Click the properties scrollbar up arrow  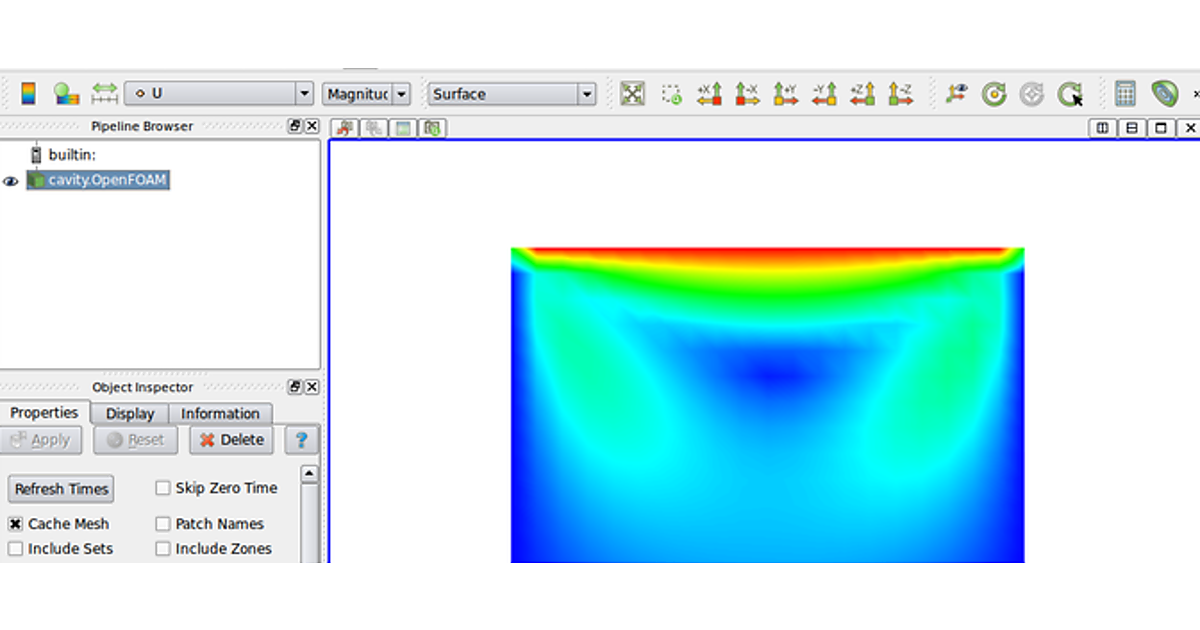[x=310, y=474]
